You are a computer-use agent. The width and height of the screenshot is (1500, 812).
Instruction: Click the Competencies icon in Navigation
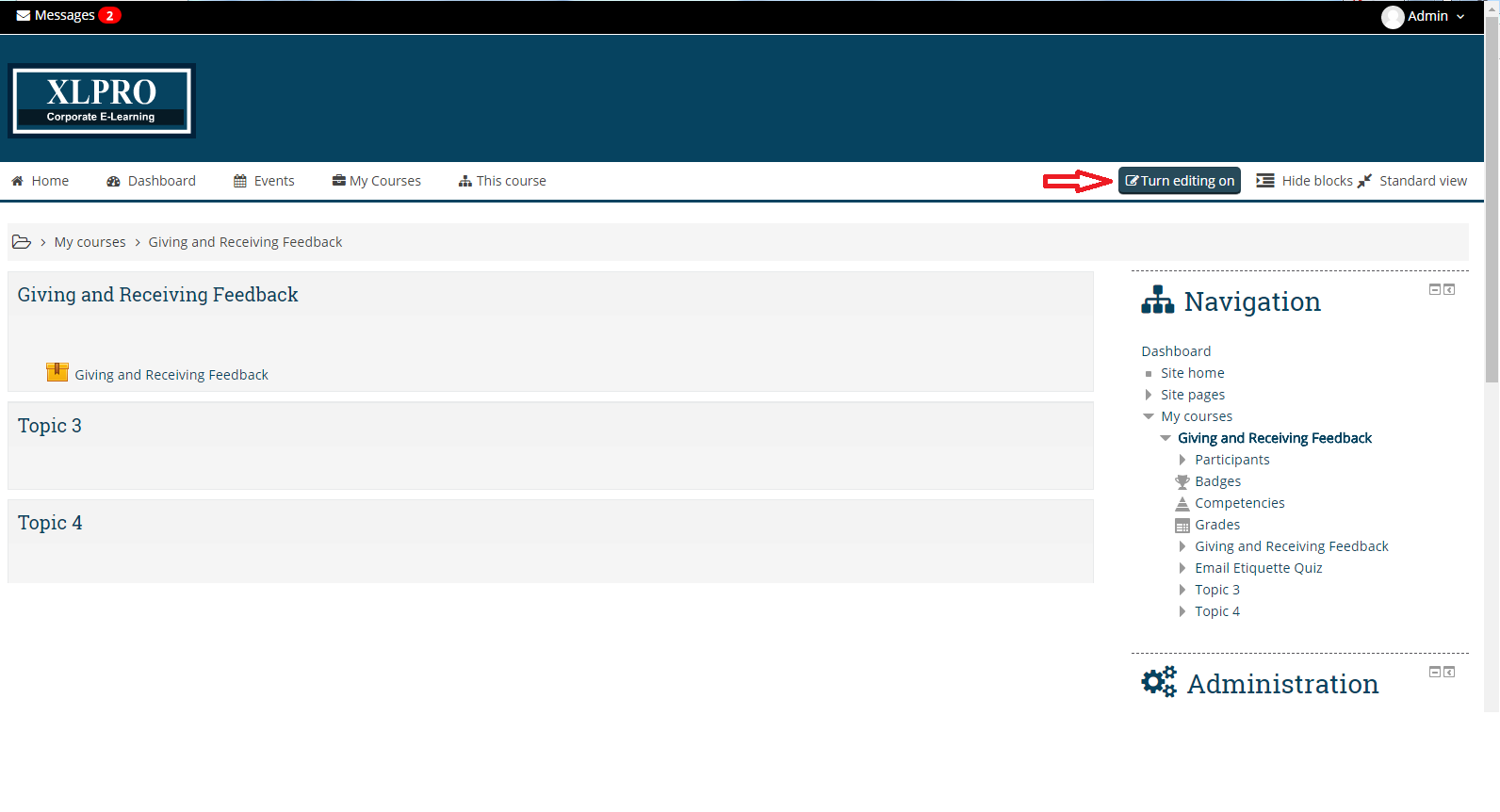1182,504
